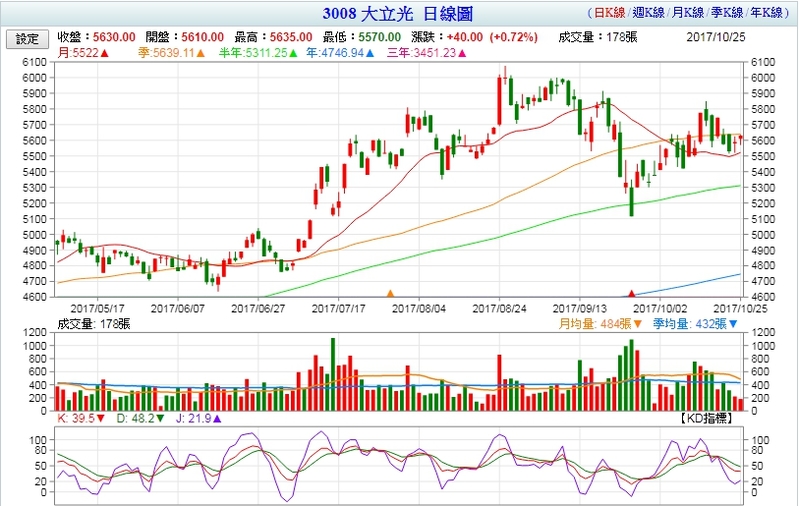
Task: Click the red triangle marker on date axis
Action: [631, 293]
